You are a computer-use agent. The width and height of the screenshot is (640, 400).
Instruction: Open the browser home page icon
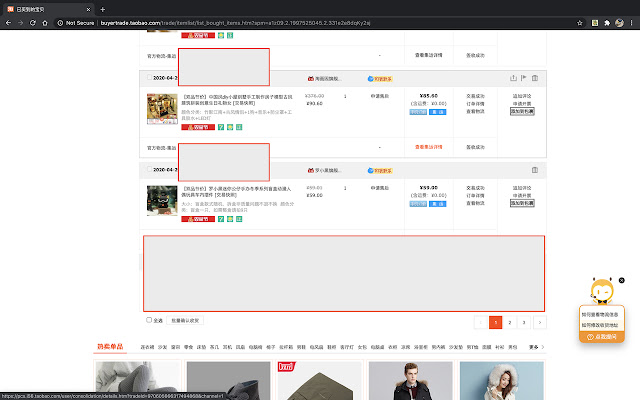tap(45, 23)
